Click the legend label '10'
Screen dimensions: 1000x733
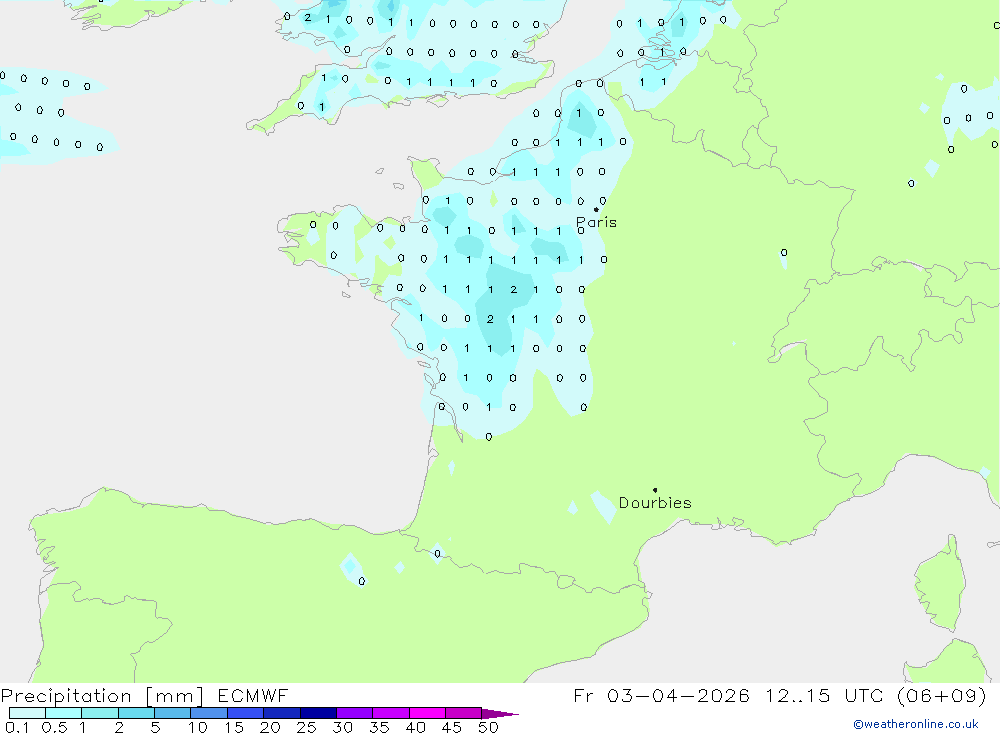[x=198, y=727]
